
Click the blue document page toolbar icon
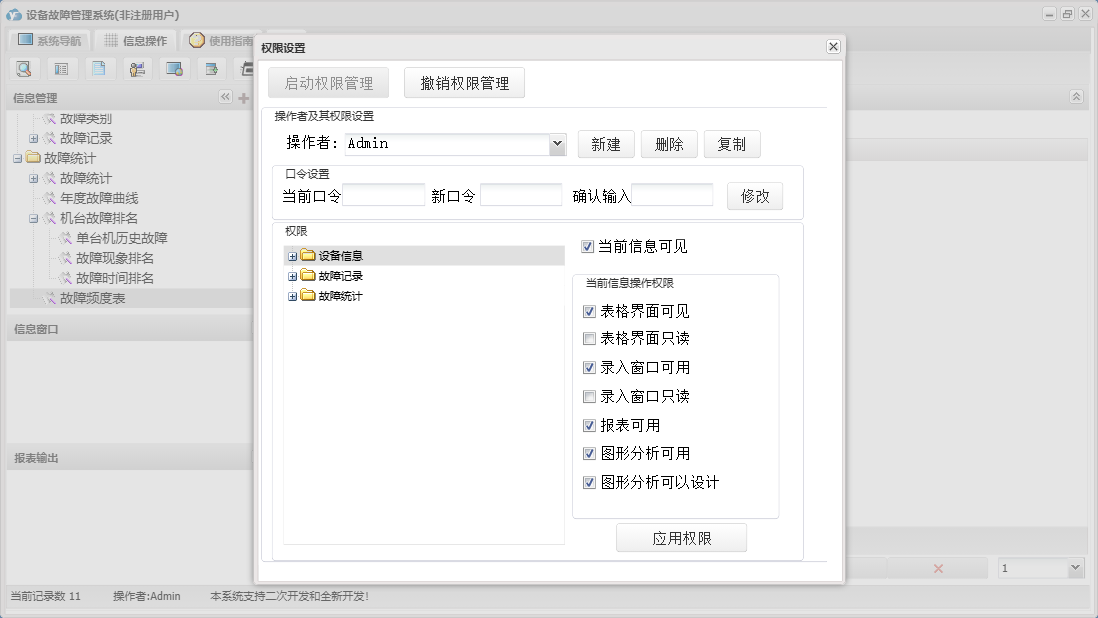coord(99,69)
